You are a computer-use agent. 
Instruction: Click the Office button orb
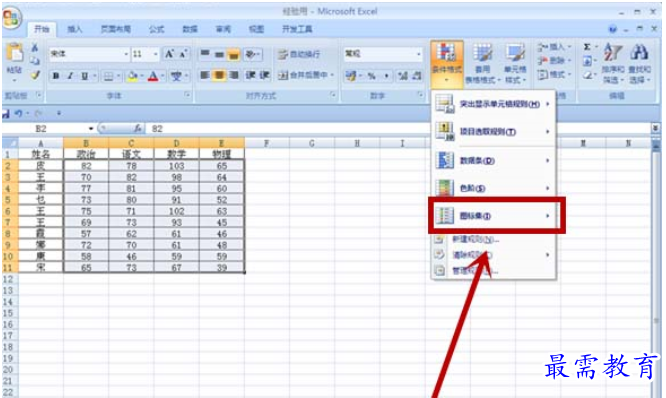point(11,18)
